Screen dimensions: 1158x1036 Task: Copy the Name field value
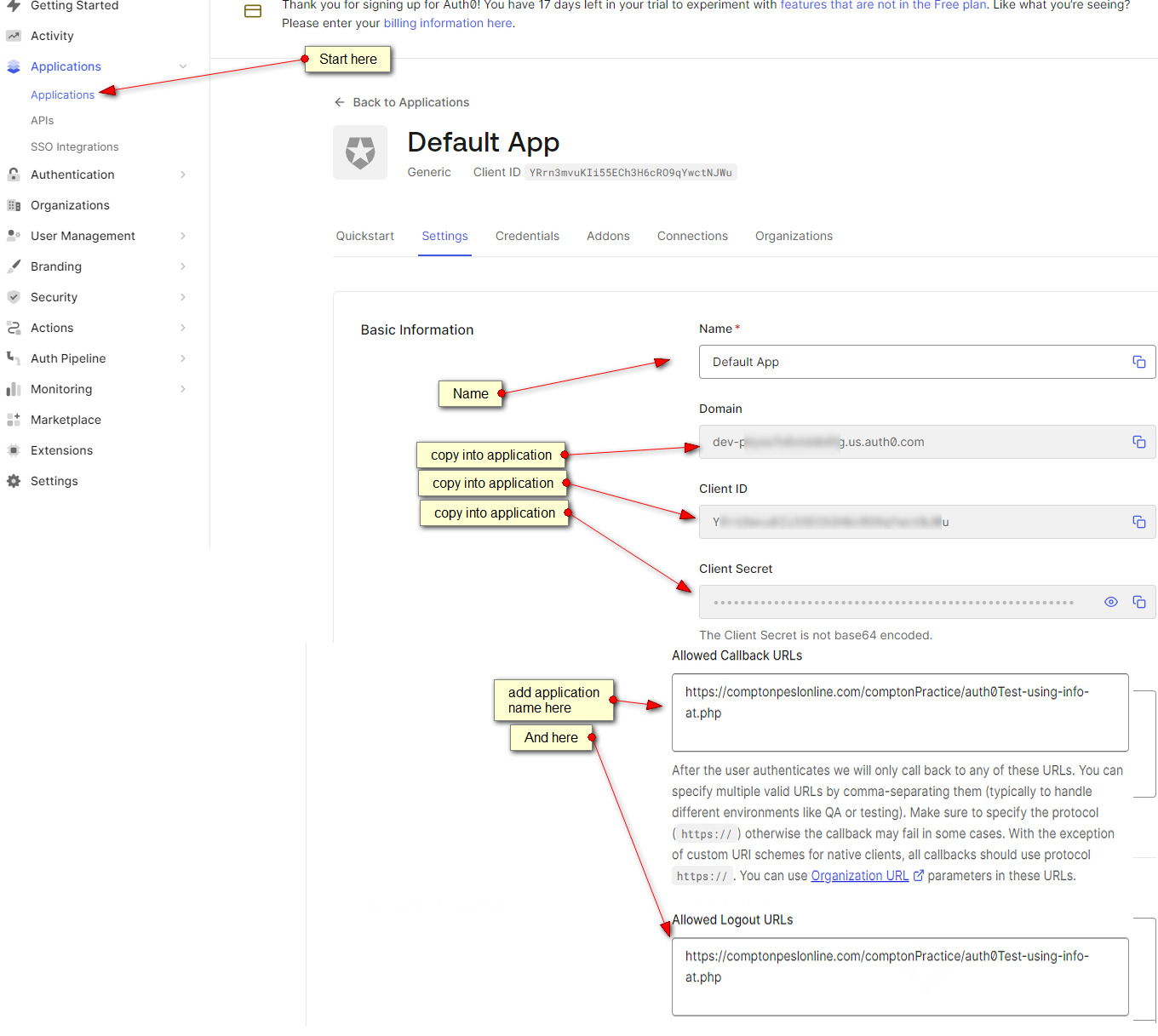coord(1138,362)
